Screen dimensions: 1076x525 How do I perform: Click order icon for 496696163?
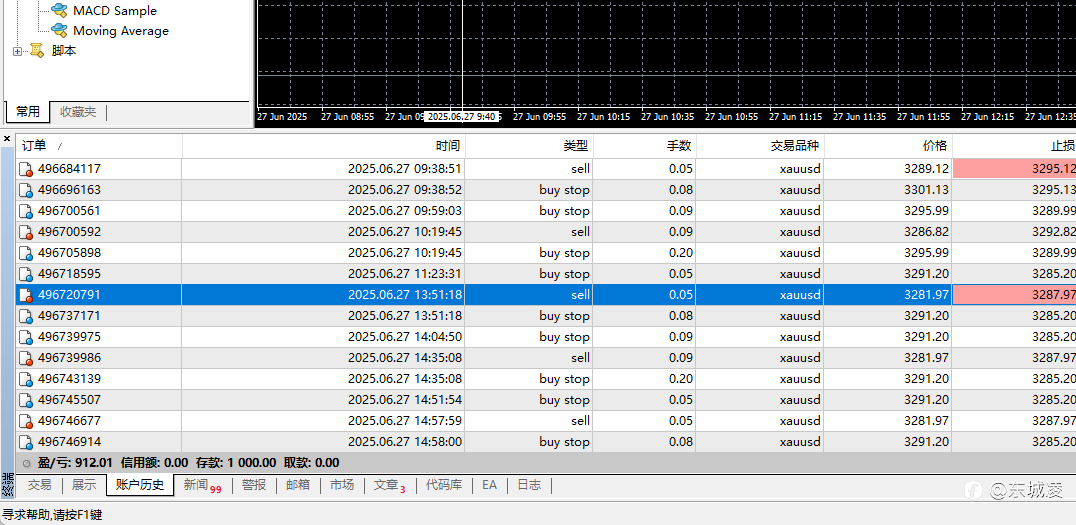point(26,190)
